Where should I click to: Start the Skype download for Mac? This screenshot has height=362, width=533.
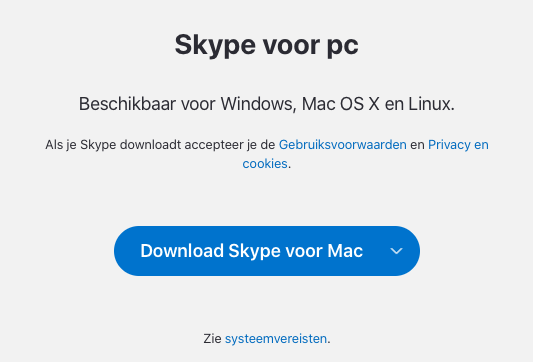pos(252,251)
